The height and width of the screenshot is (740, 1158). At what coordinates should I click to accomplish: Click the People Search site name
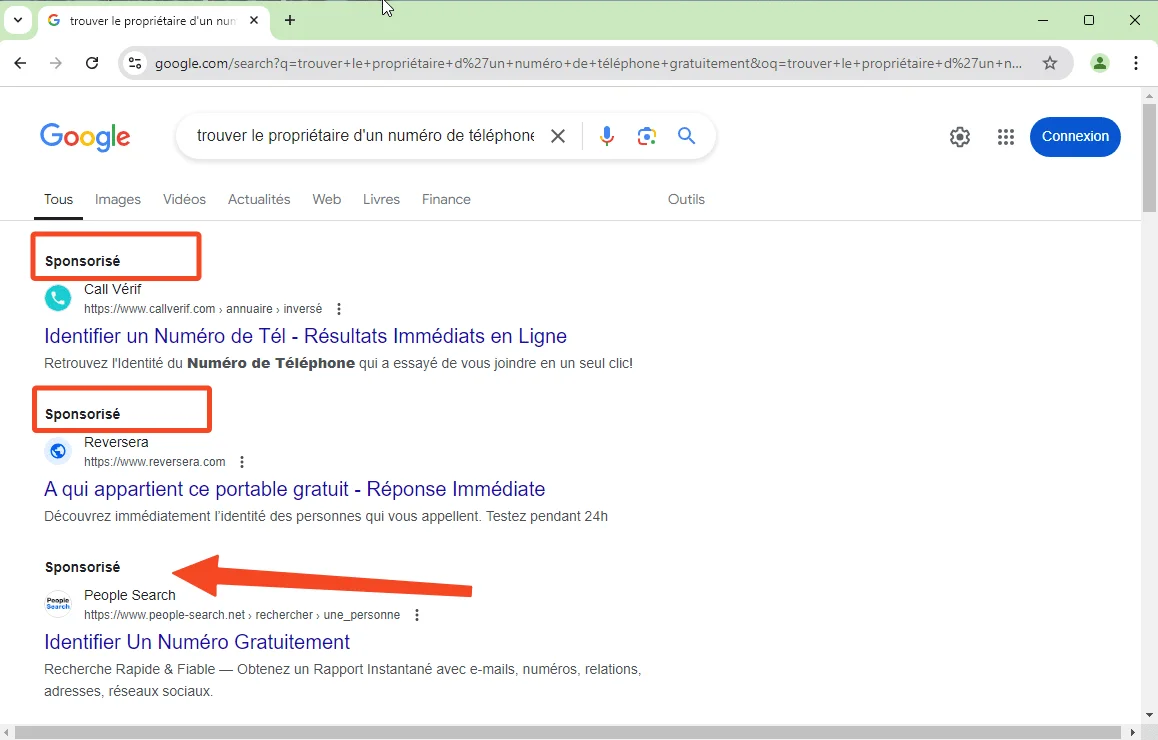(x=130, y=595)
